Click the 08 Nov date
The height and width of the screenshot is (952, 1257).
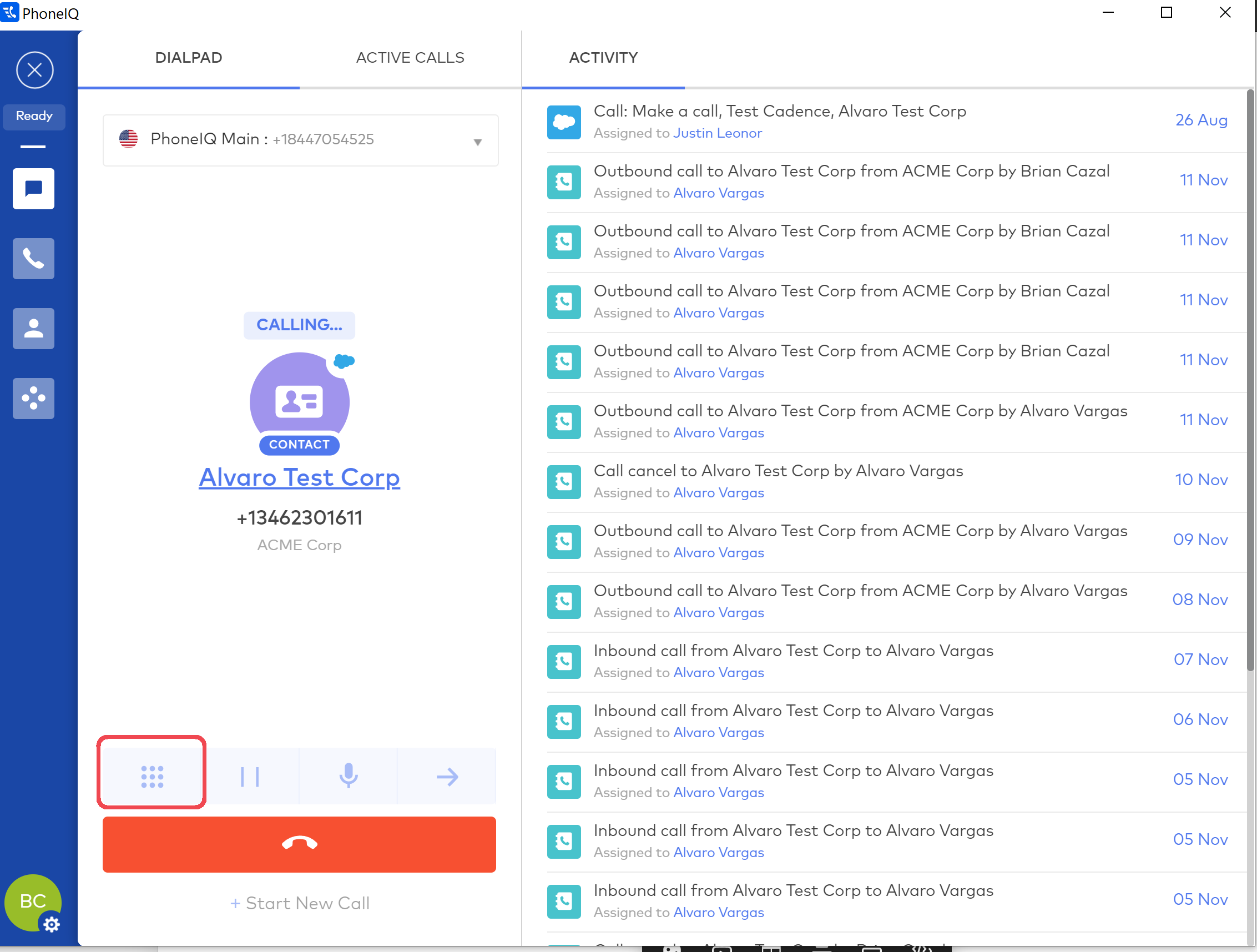tap(1200, 600)
